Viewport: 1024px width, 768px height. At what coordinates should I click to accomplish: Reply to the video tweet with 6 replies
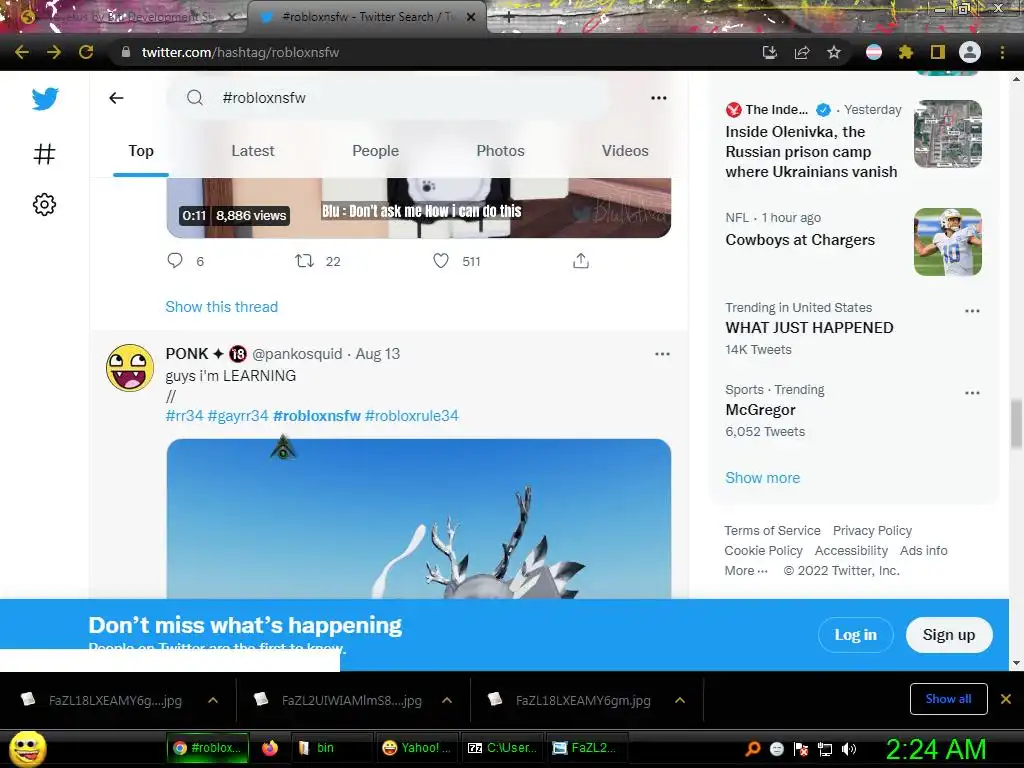pos(175,261)
